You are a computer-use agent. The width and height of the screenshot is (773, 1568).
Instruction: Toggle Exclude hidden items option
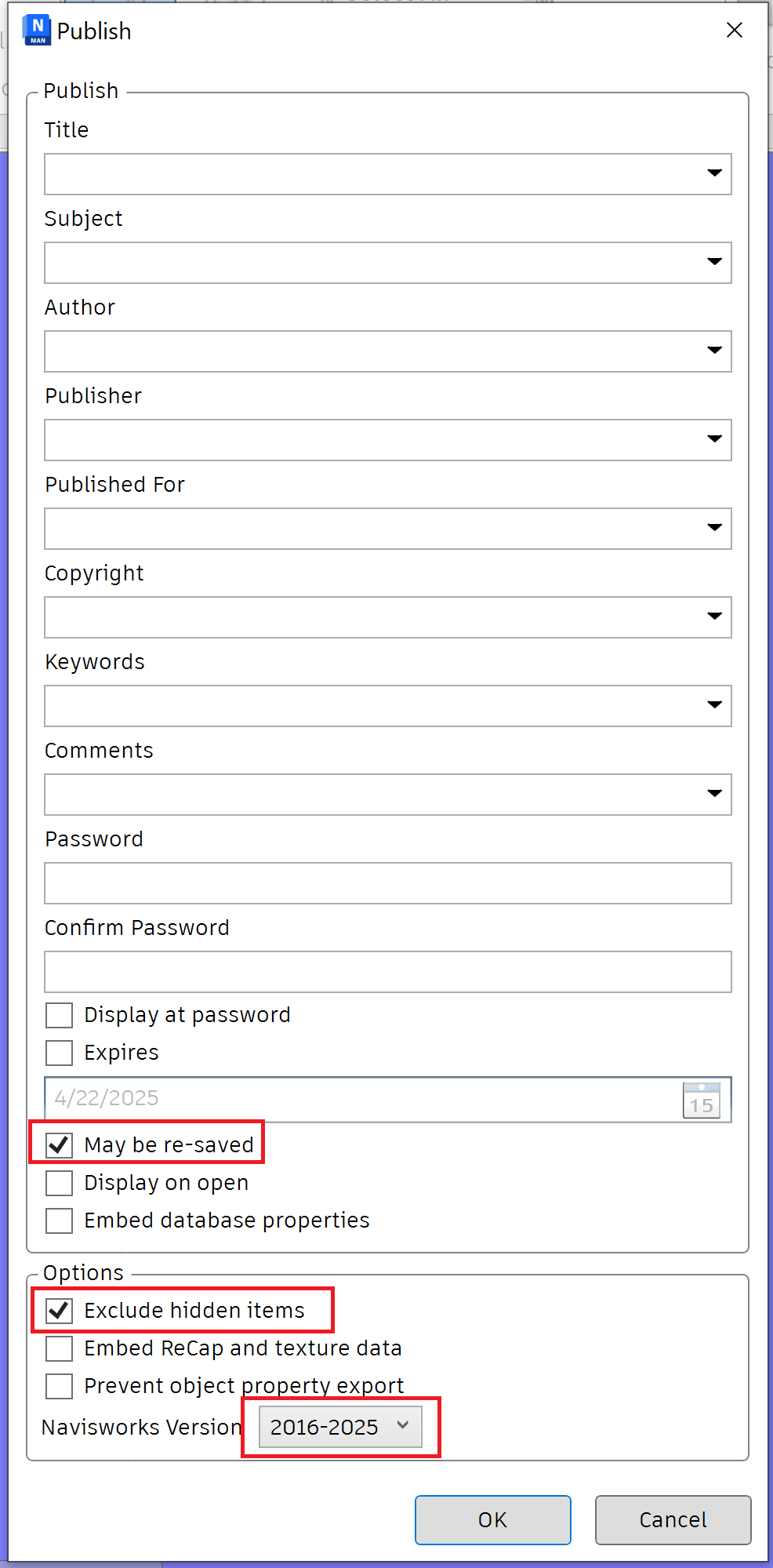pyautogui.click(x=60, y=1311)
